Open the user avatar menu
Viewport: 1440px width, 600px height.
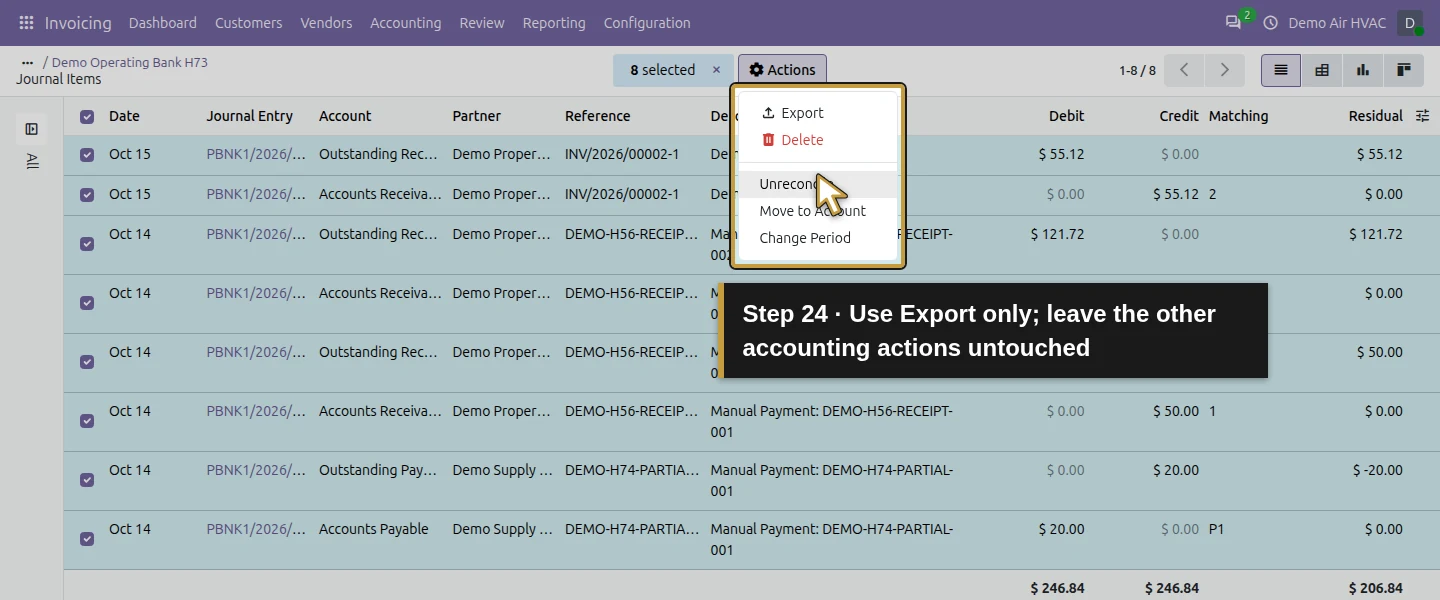click(1410, 22)
